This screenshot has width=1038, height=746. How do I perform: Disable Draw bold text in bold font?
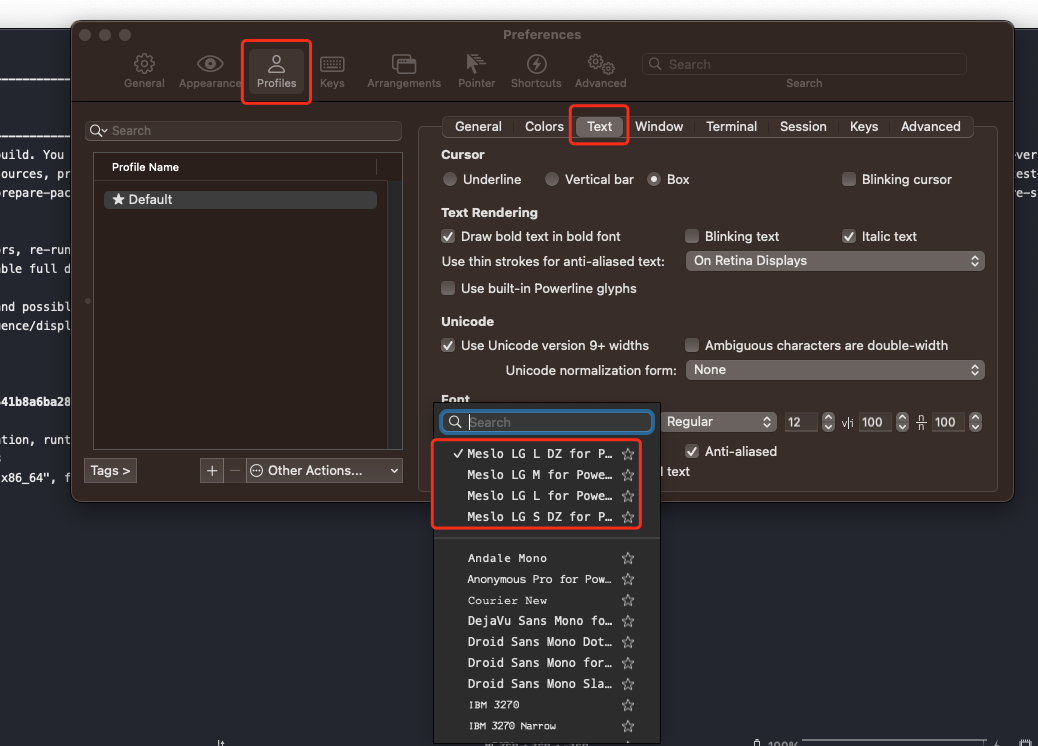pyautogui.click(x=448, y=237)
